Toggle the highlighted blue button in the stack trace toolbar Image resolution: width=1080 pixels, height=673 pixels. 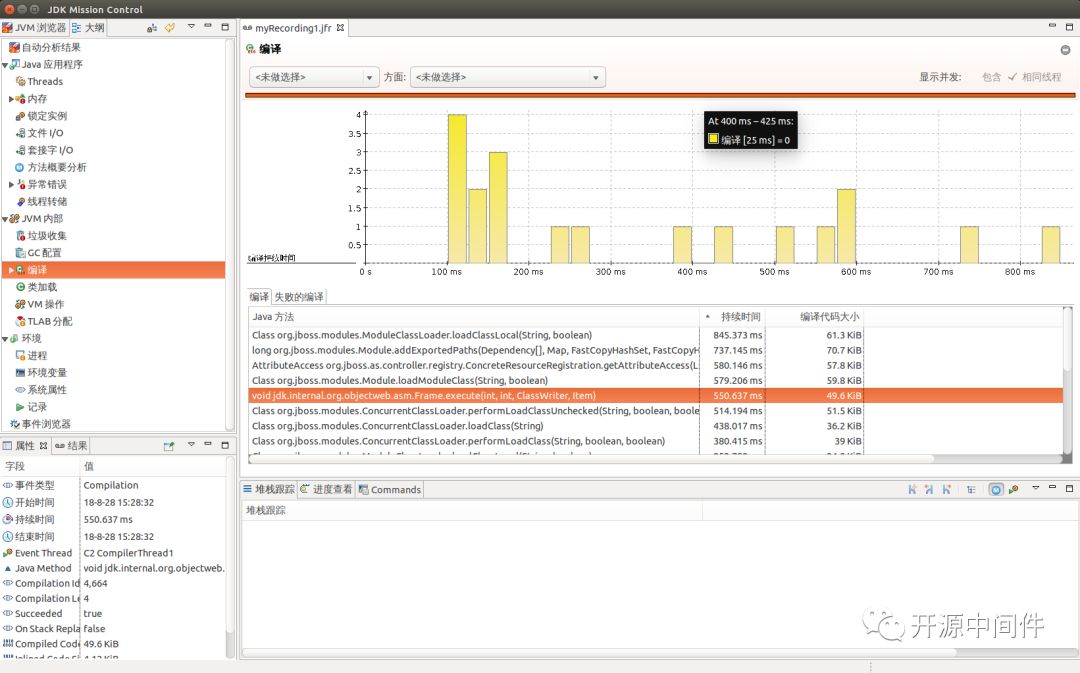996,489
